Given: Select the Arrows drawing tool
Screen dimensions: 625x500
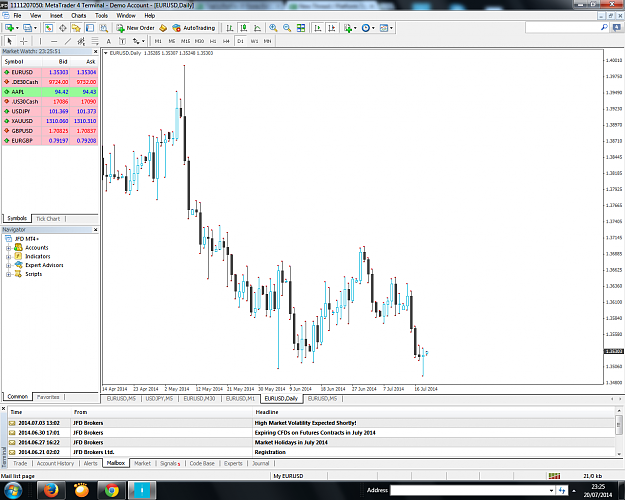Looking at the screenshot, I should coord(136,41).
